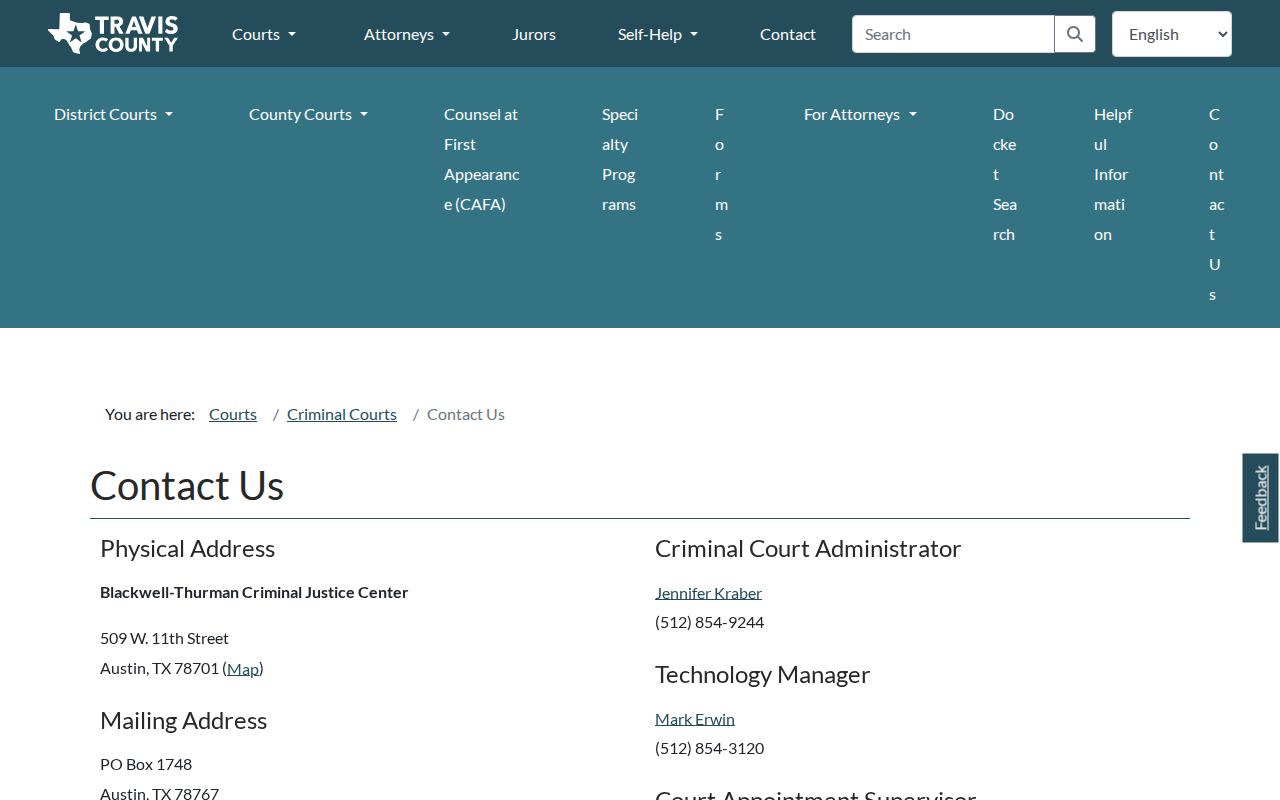
Task: Open Contact Us in the secondary menu
Action: 1216,204
